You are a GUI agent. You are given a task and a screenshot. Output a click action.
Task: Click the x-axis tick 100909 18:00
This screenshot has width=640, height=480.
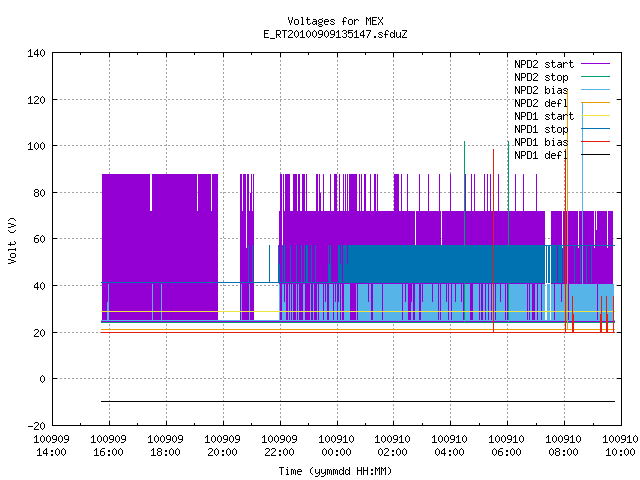pos(165,446)
